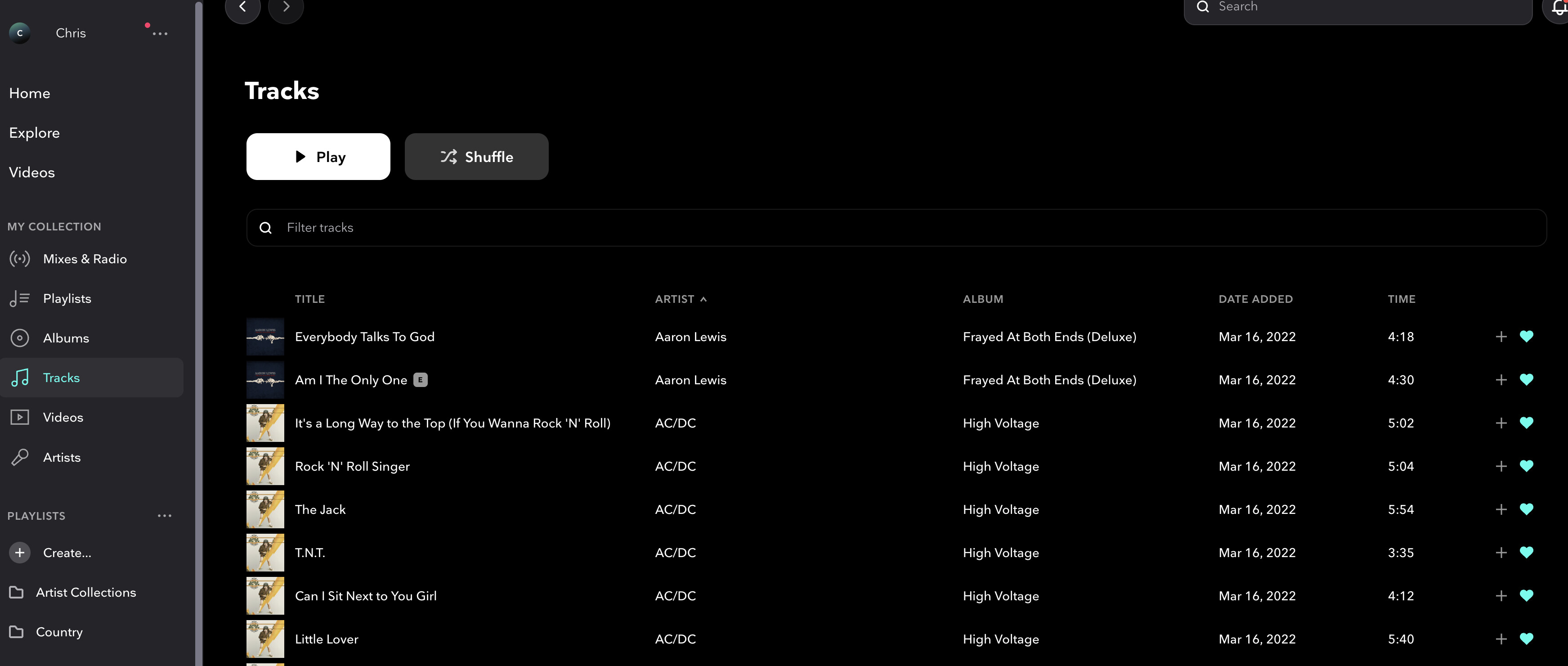Screen dimensions: 1568x666
Task: Open Country playlist folder
Action: click(46, 632)
